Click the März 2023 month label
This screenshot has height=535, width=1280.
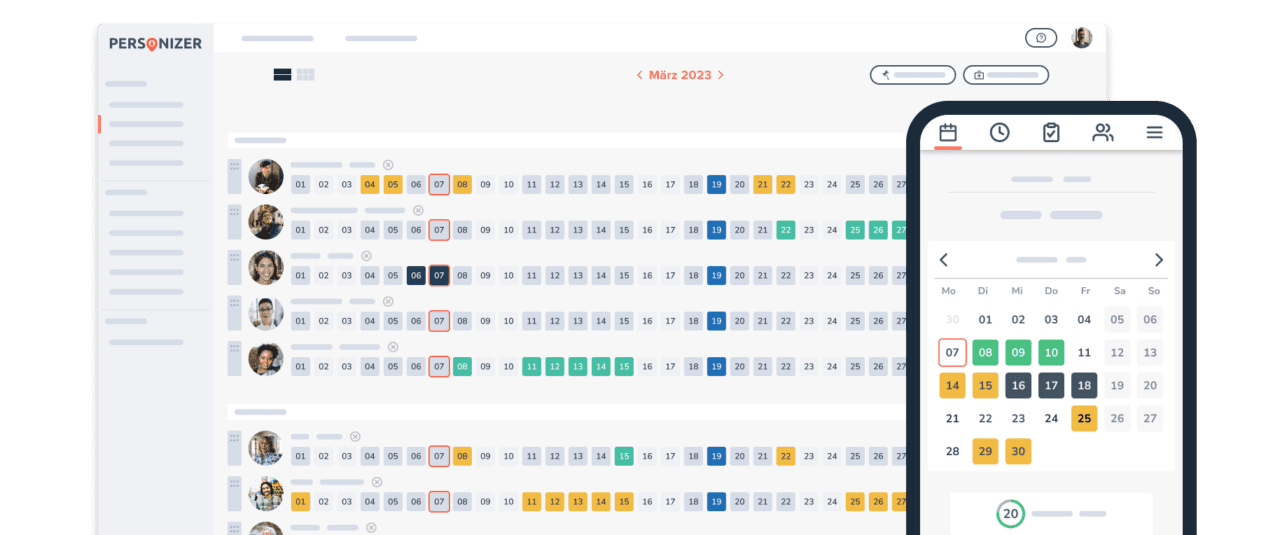[x=680, y=75]
